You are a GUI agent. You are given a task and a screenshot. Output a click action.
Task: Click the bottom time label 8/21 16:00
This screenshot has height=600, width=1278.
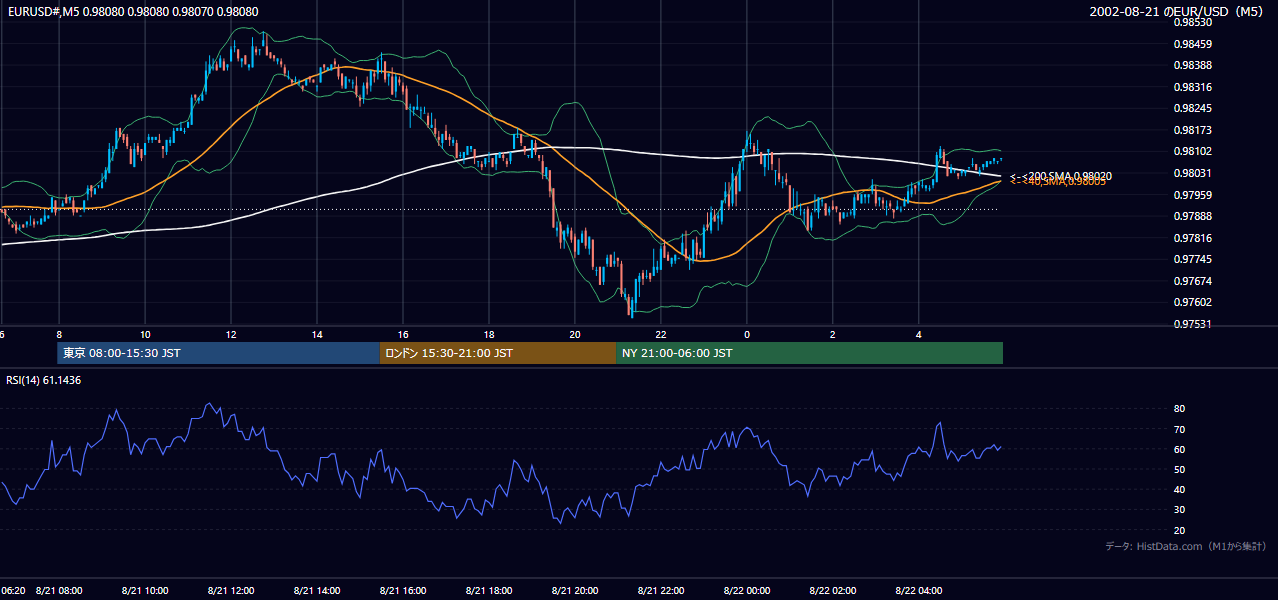pos(403,591)
